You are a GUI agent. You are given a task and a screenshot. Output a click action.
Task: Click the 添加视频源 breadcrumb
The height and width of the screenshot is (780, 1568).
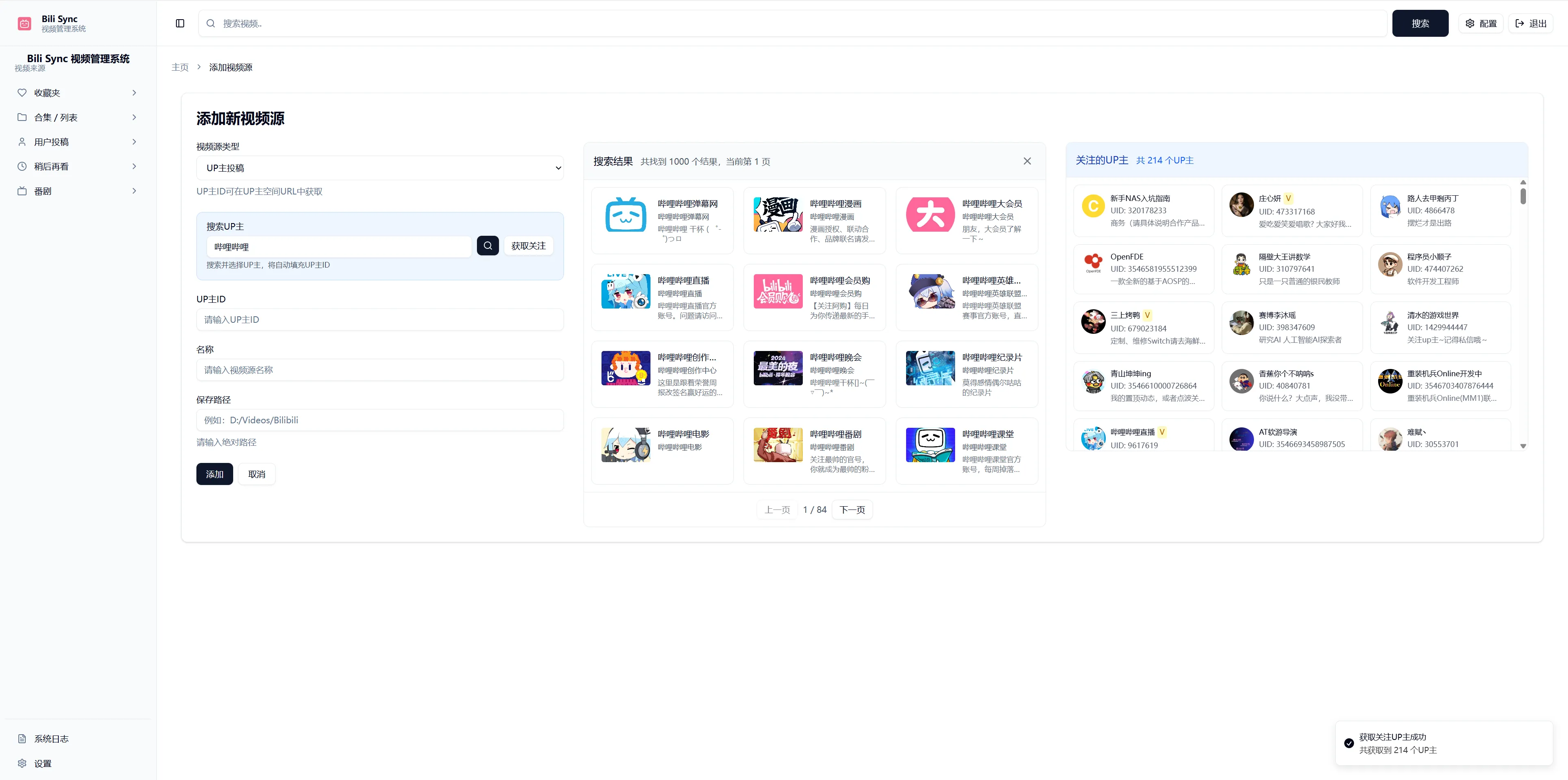pos(231,67)
